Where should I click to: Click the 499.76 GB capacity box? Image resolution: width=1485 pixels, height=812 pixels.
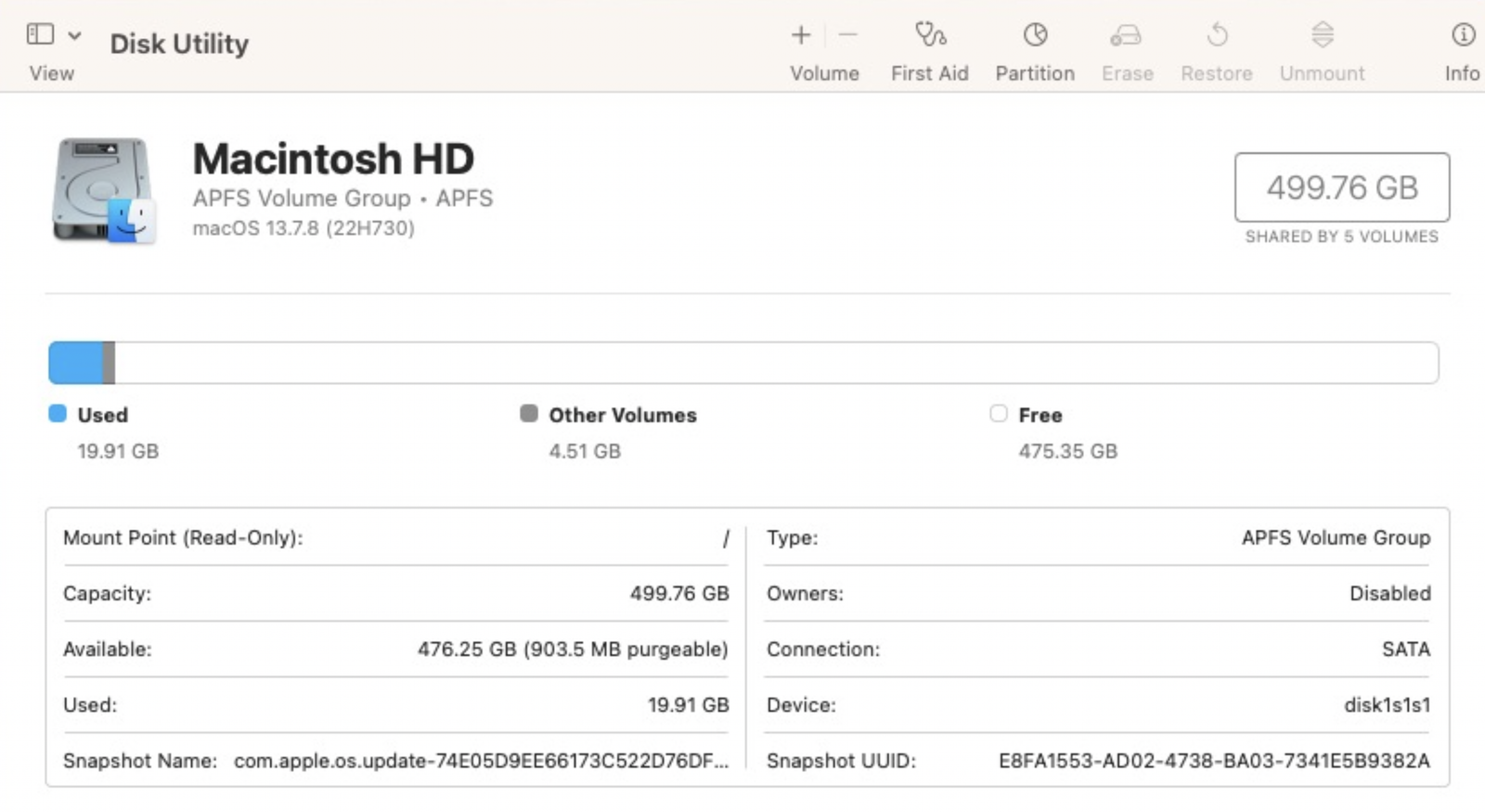(1342, 187)
